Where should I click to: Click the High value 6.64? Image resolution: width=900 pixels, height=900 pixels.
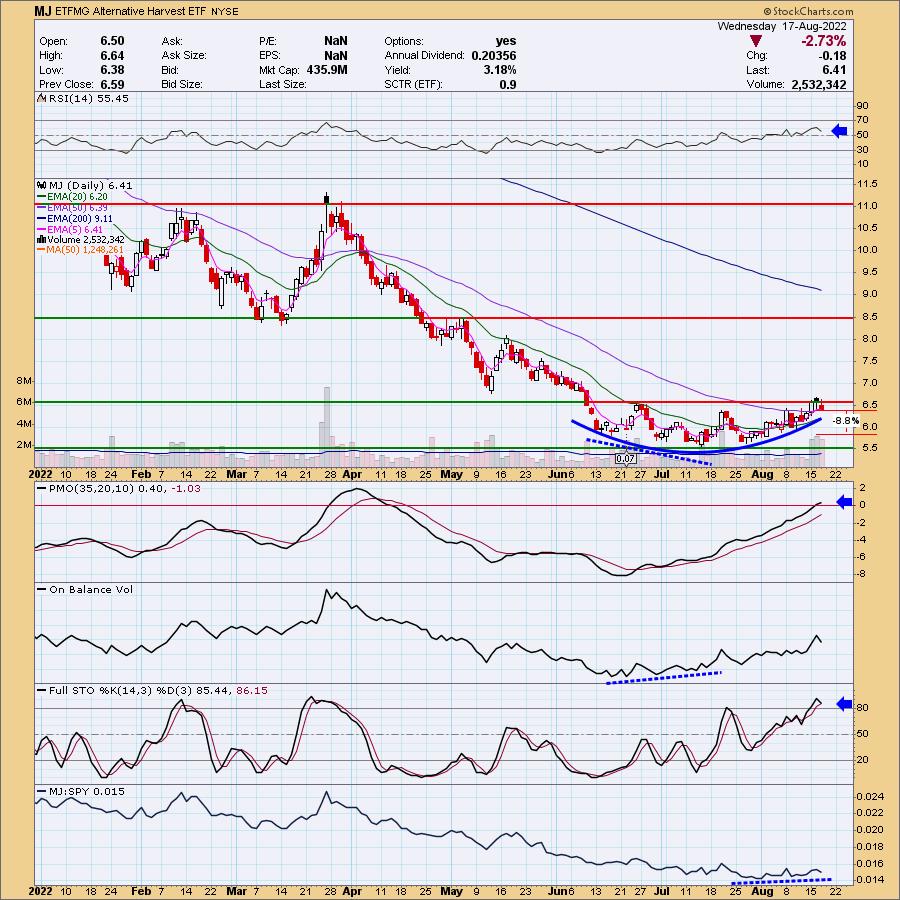[112, 55]
